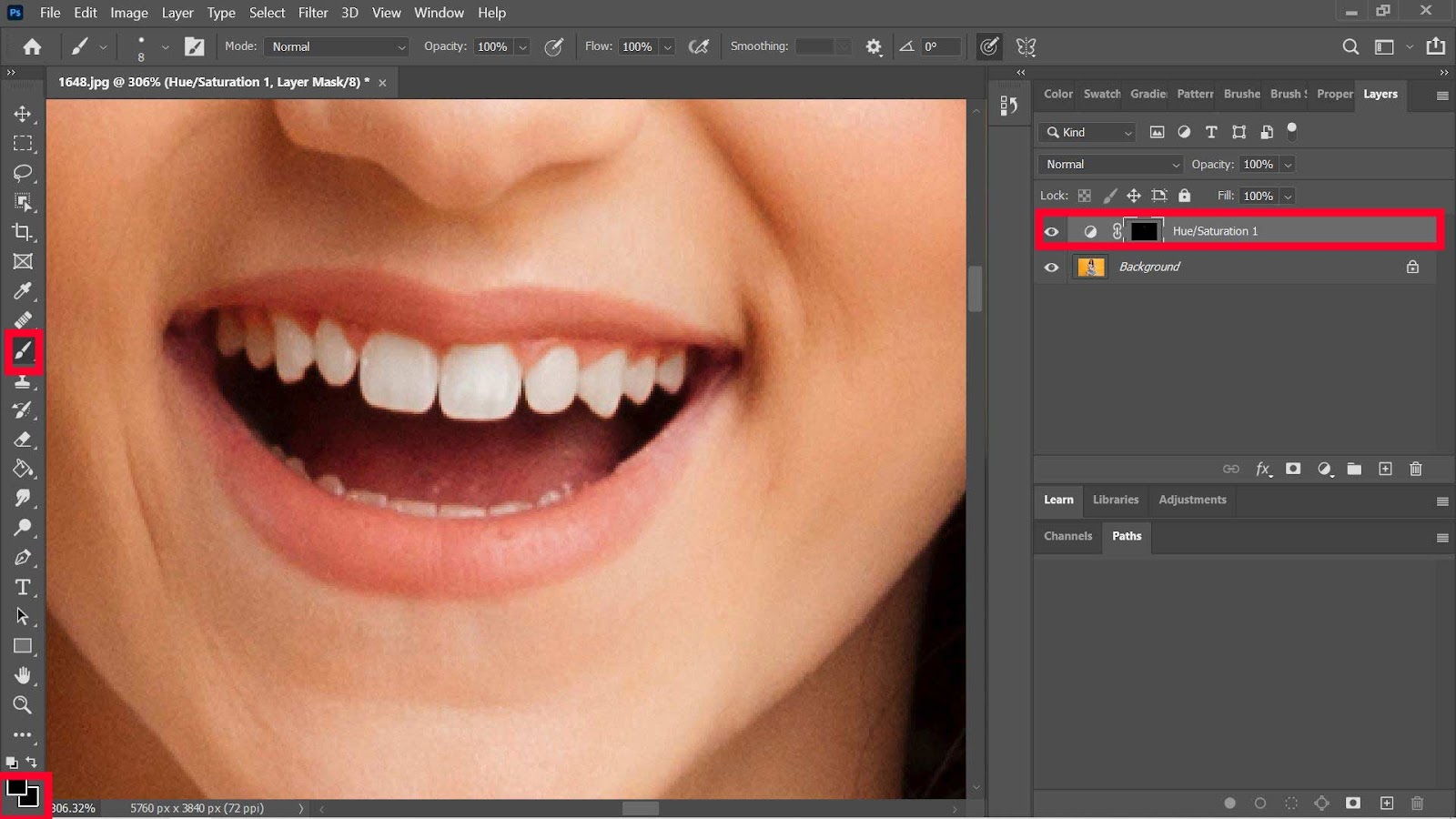Click the brush angle input field

[940, 46]
